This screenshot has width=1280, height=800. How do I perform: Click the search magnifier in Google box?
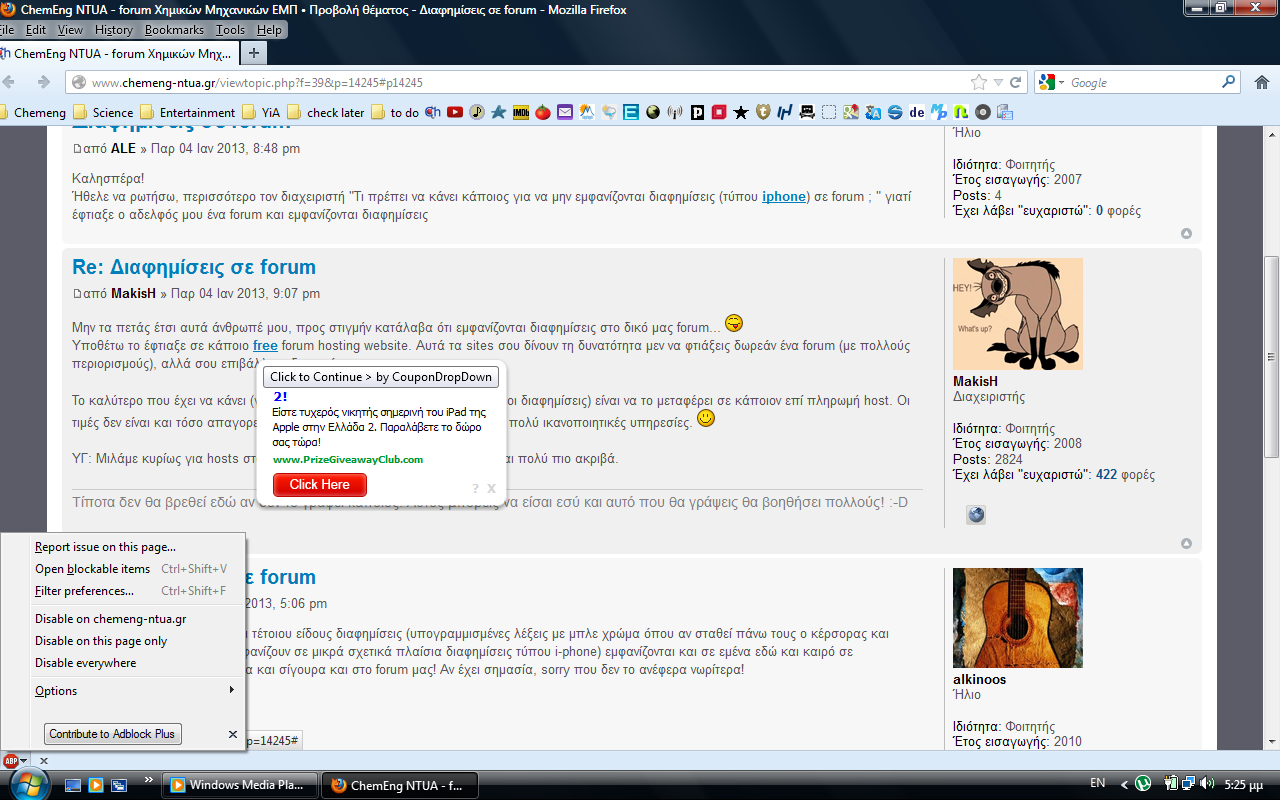1229,82
